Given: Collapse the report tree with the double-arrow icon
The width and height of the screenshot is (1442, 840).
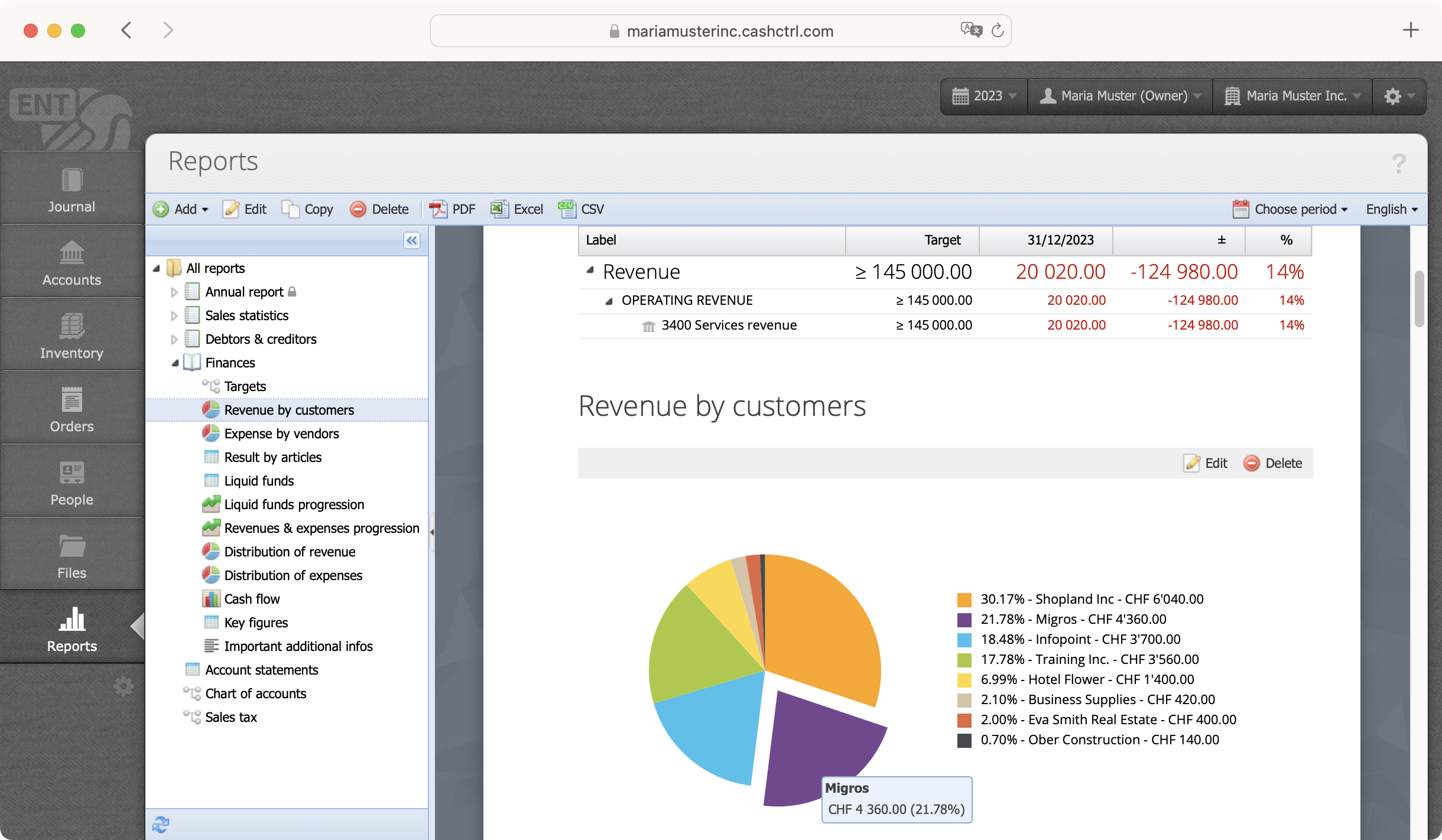Looking at the screenshot, I should click(412, 240).
